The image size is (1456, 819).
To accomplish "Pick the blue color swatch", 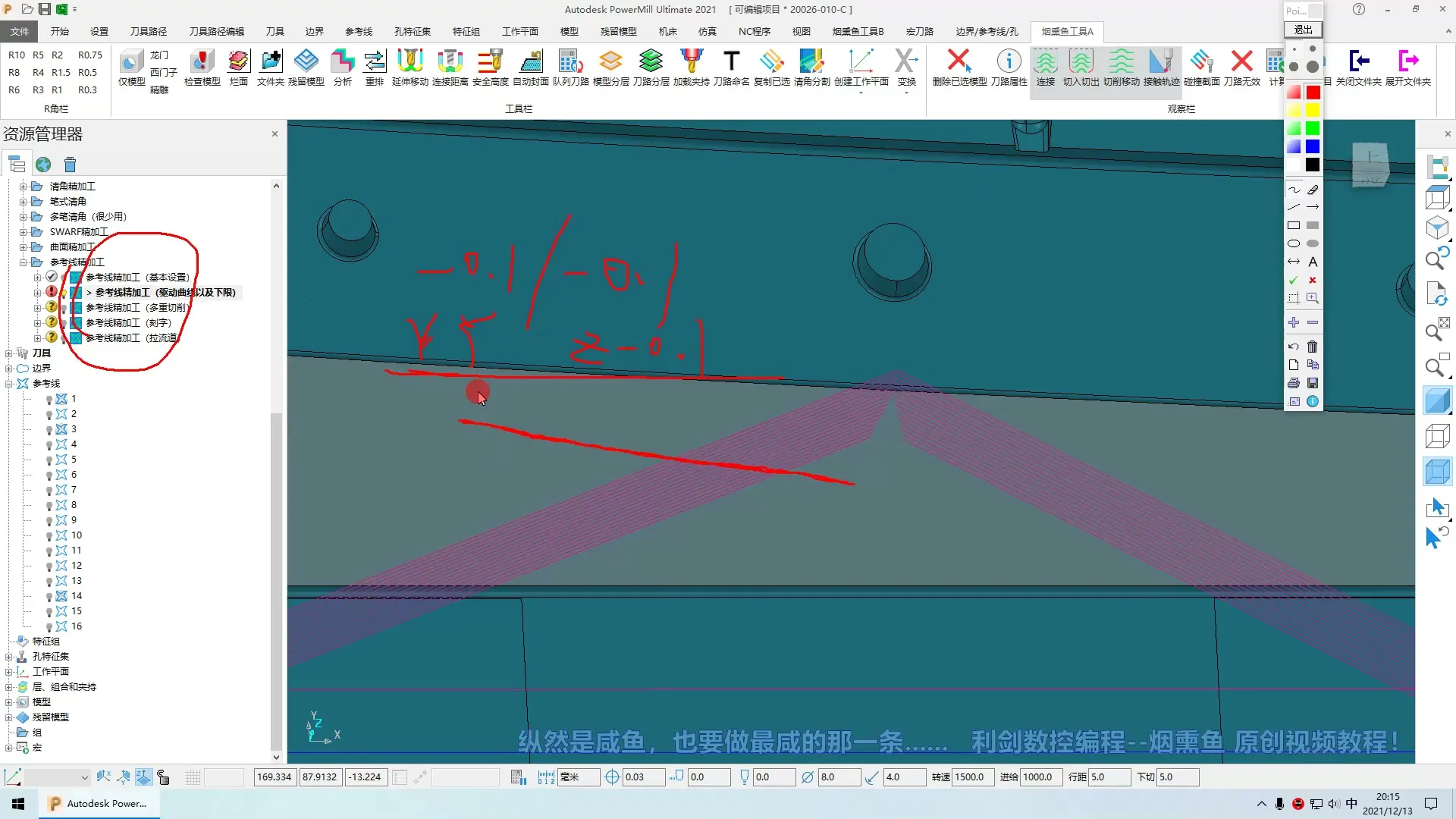I will point(1313,146).
